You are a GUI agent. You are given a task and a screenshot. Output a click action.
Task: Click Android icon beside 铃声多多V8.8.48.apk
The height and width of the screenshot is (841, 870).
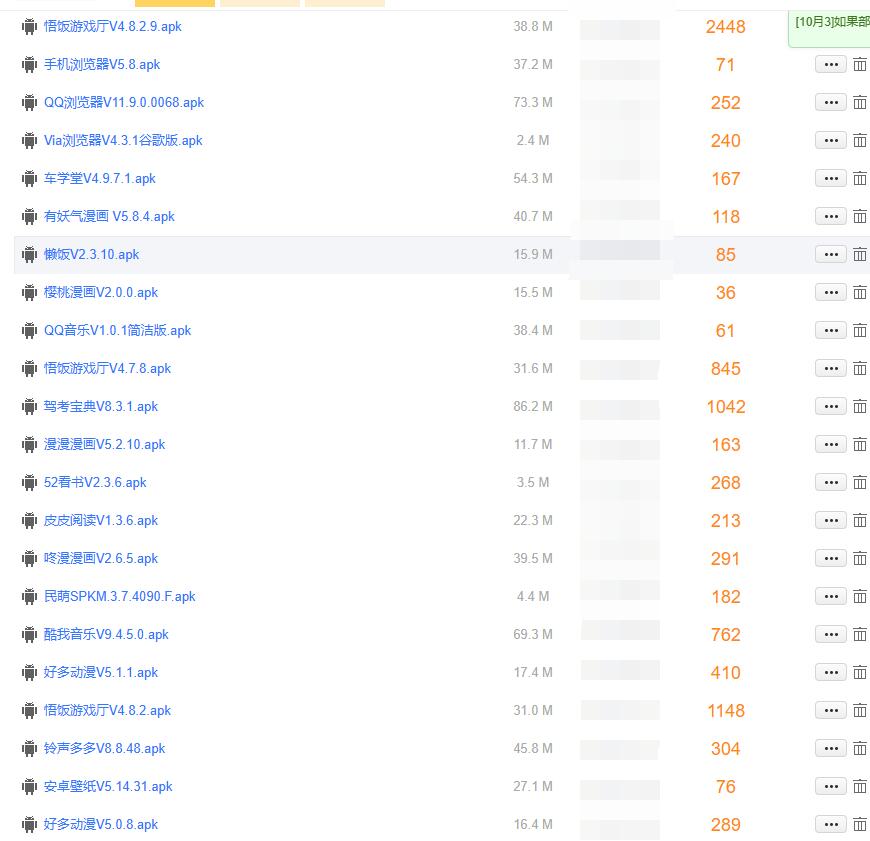tap(30, 748)
